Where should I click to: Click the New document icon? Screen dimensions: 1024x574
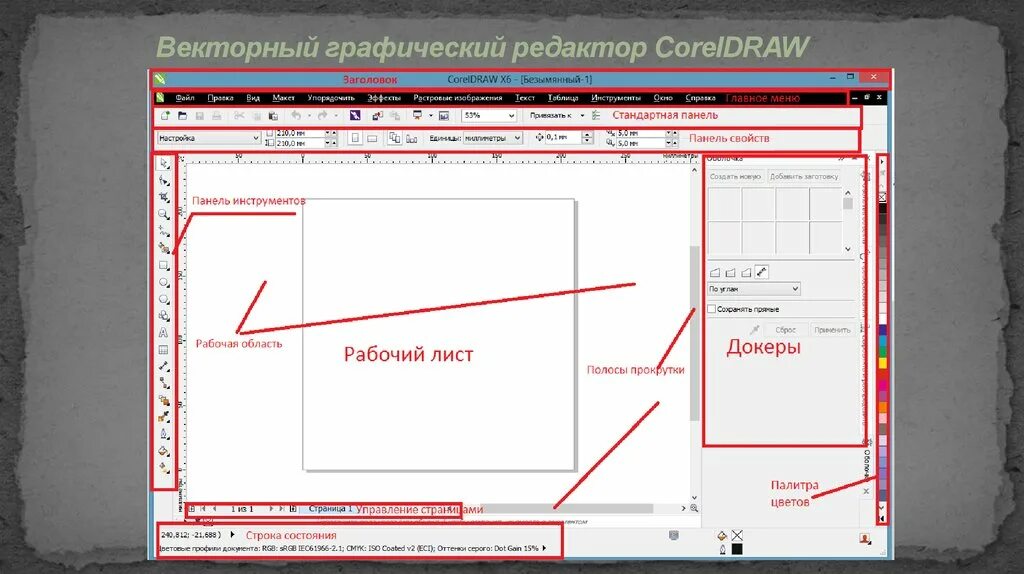pyautogui.click(x=165, y=116)
